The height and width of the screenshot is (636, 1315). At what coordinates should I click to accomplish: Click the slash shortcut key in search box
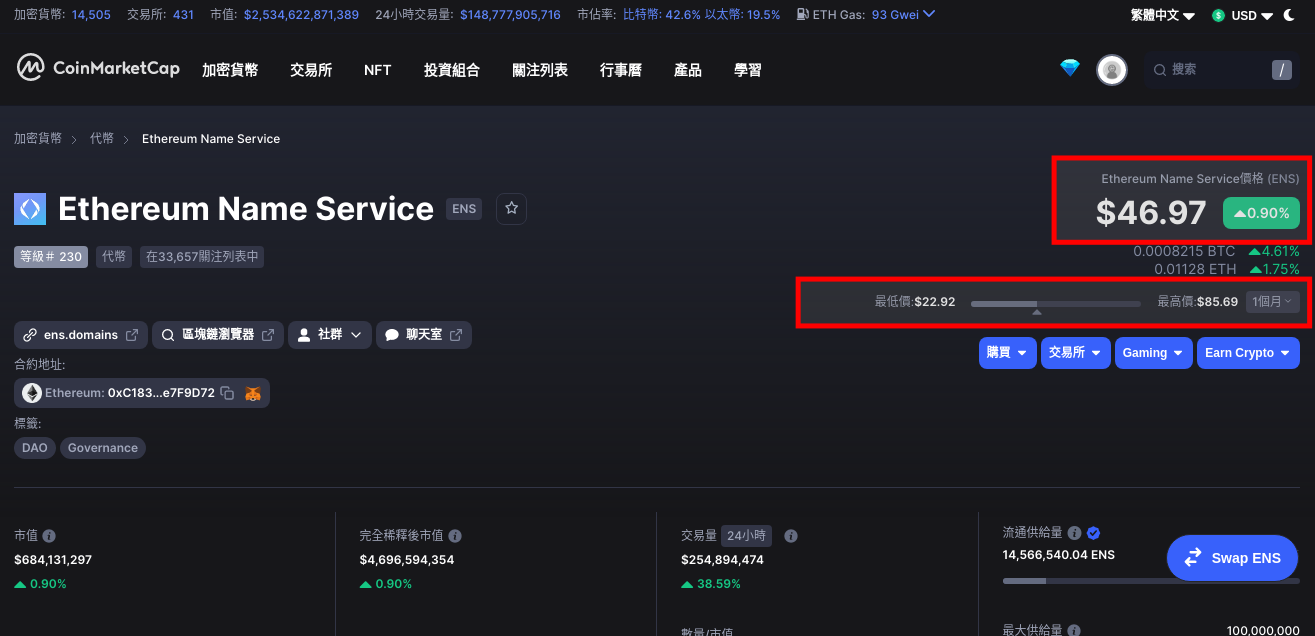pos(1281,70)
